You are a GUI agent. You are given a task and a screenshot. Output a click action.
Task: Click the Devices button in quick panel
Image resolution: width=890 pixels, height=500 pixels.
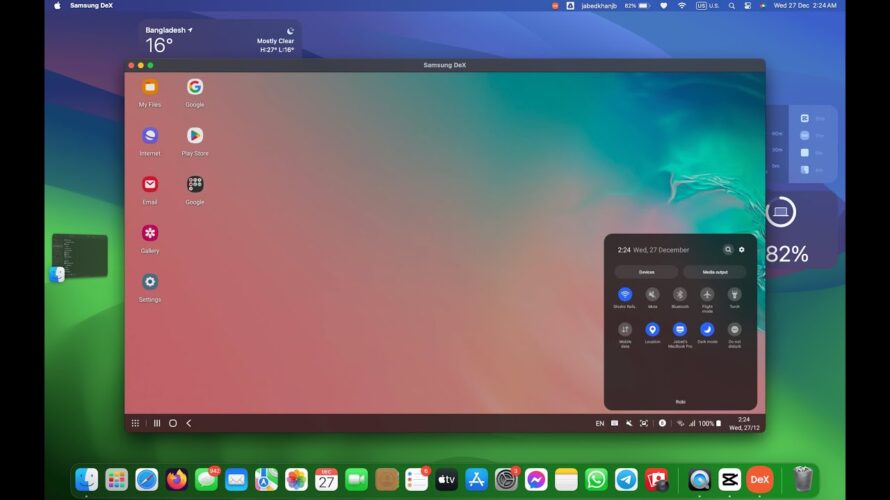click(646, 272)
